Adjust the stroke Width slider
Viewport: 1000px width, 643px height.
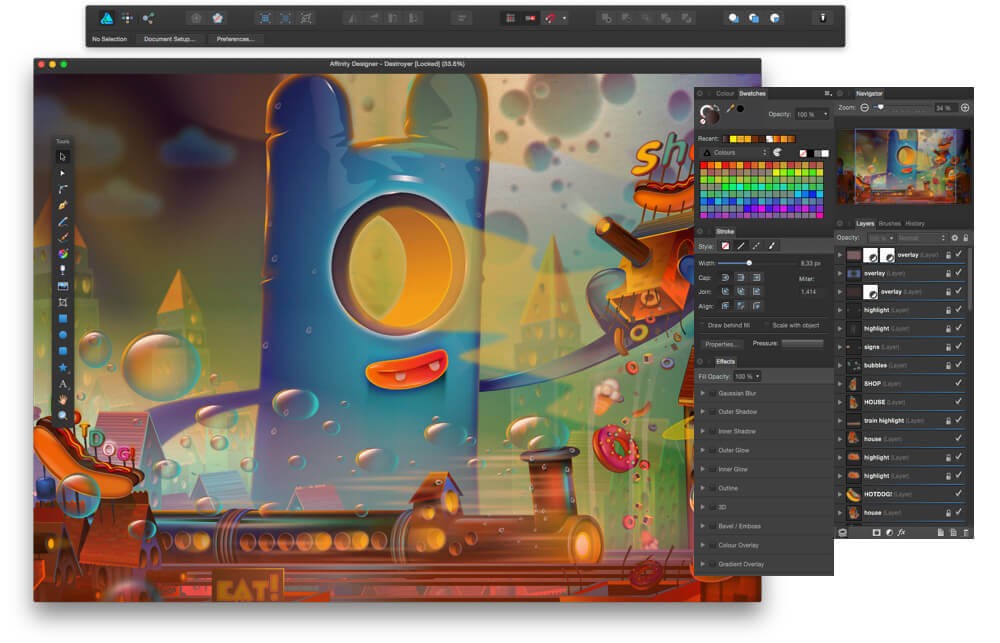tap(749, 263)
